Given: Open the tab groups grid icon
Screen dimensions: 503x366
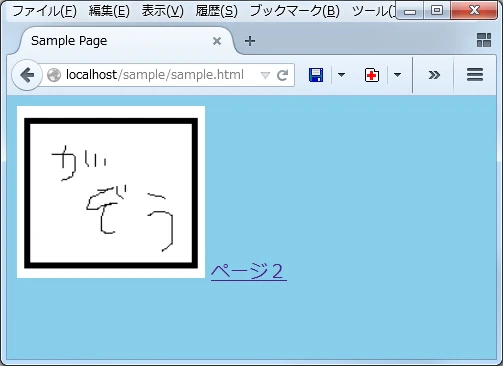Looking at the screenshot, I should pos(484,40).
